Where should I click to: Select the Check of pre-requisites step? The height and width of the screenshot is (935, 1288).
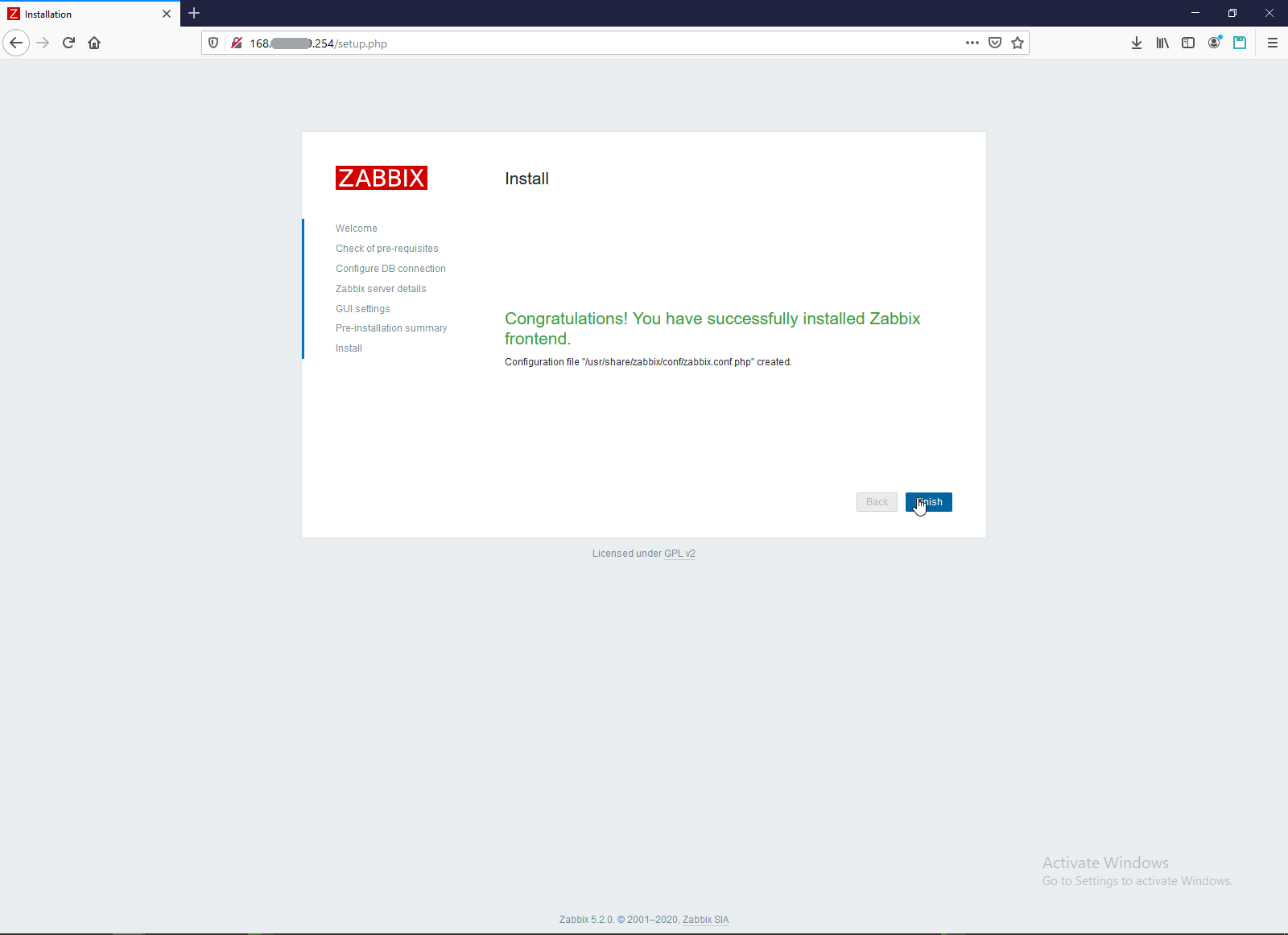[x=387, y=249]
